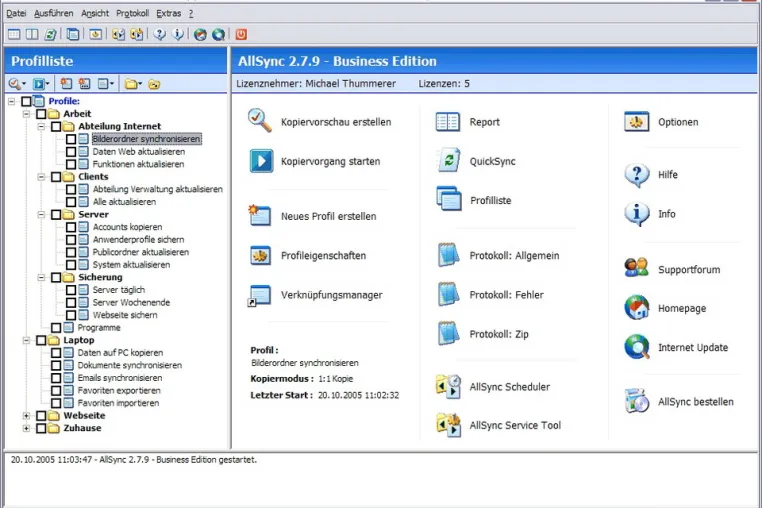762x508 pixels.
Task: Tick the checkbox for Bilderordner synchronisieren
Action: (x=71, y=139)
